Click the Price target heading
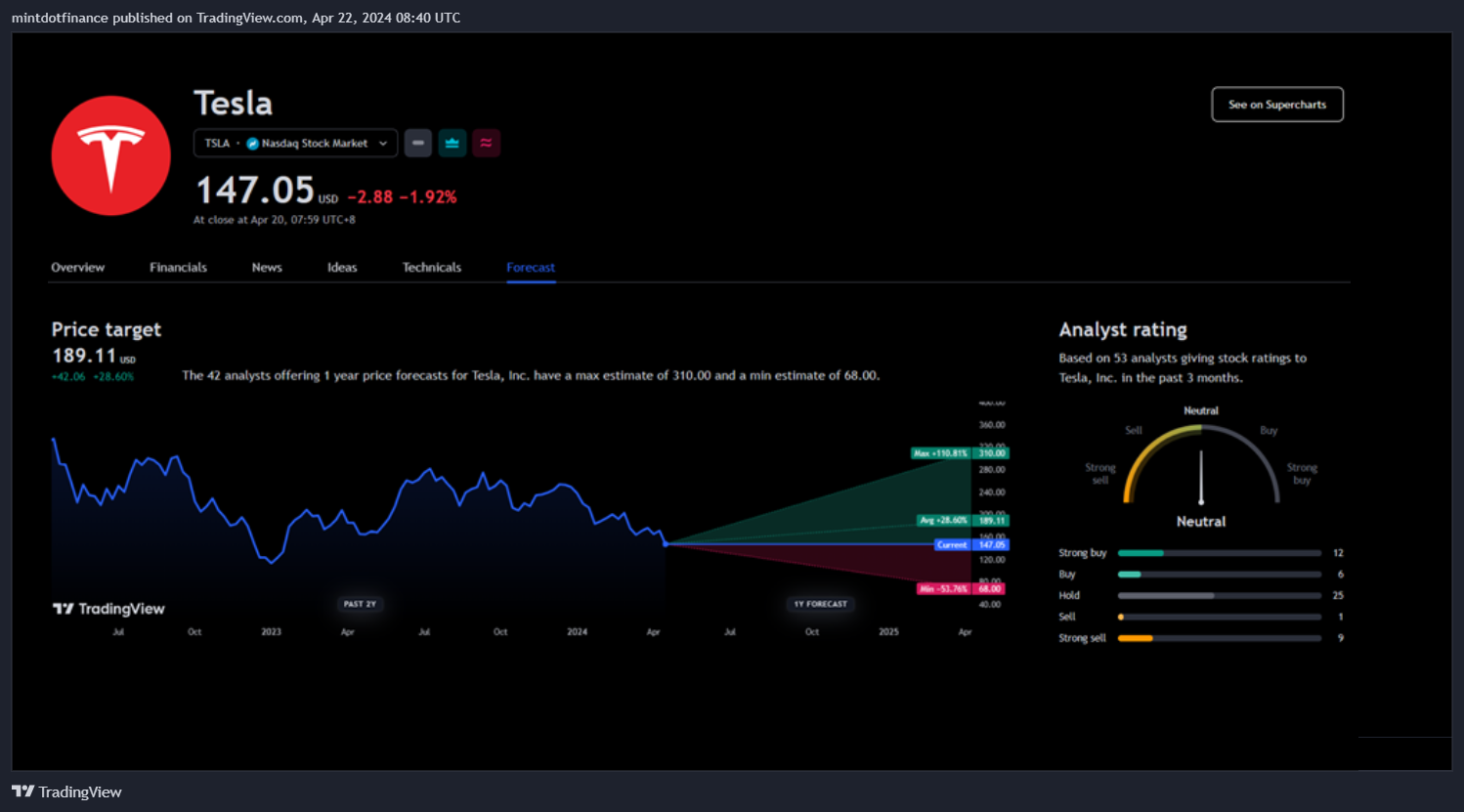Screen dimensions: 1464x812 coord(107,329)
